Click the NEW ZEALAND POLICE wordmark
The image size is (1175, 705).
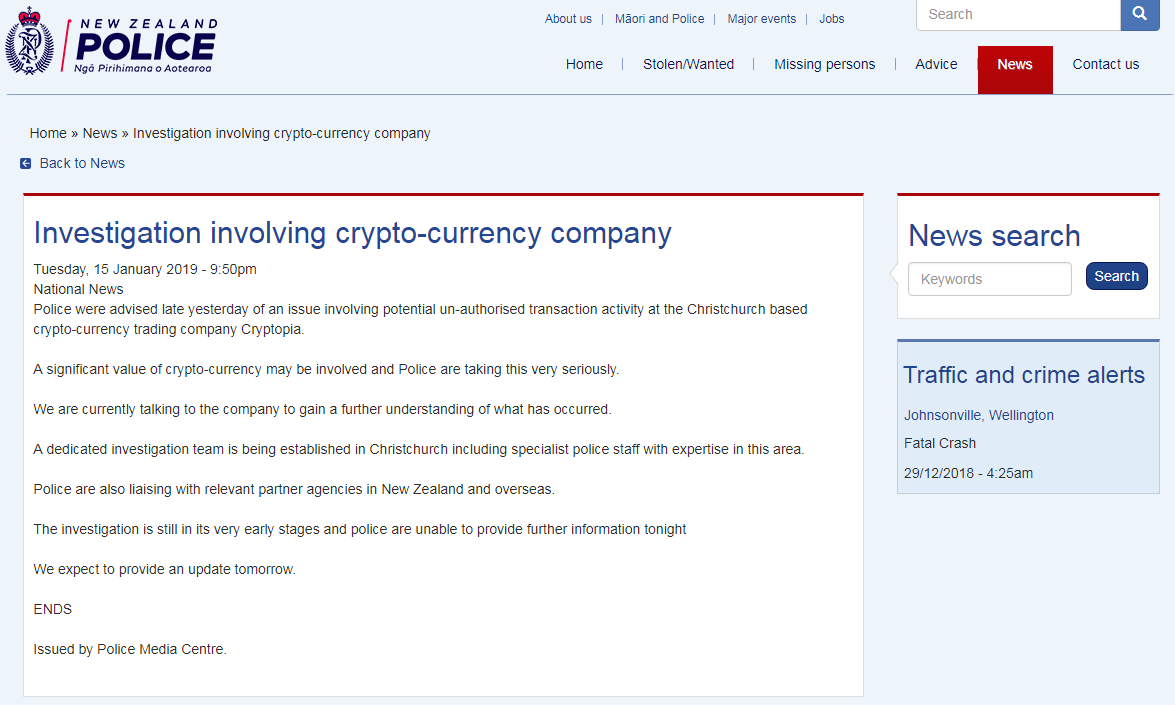coord(145,45)
